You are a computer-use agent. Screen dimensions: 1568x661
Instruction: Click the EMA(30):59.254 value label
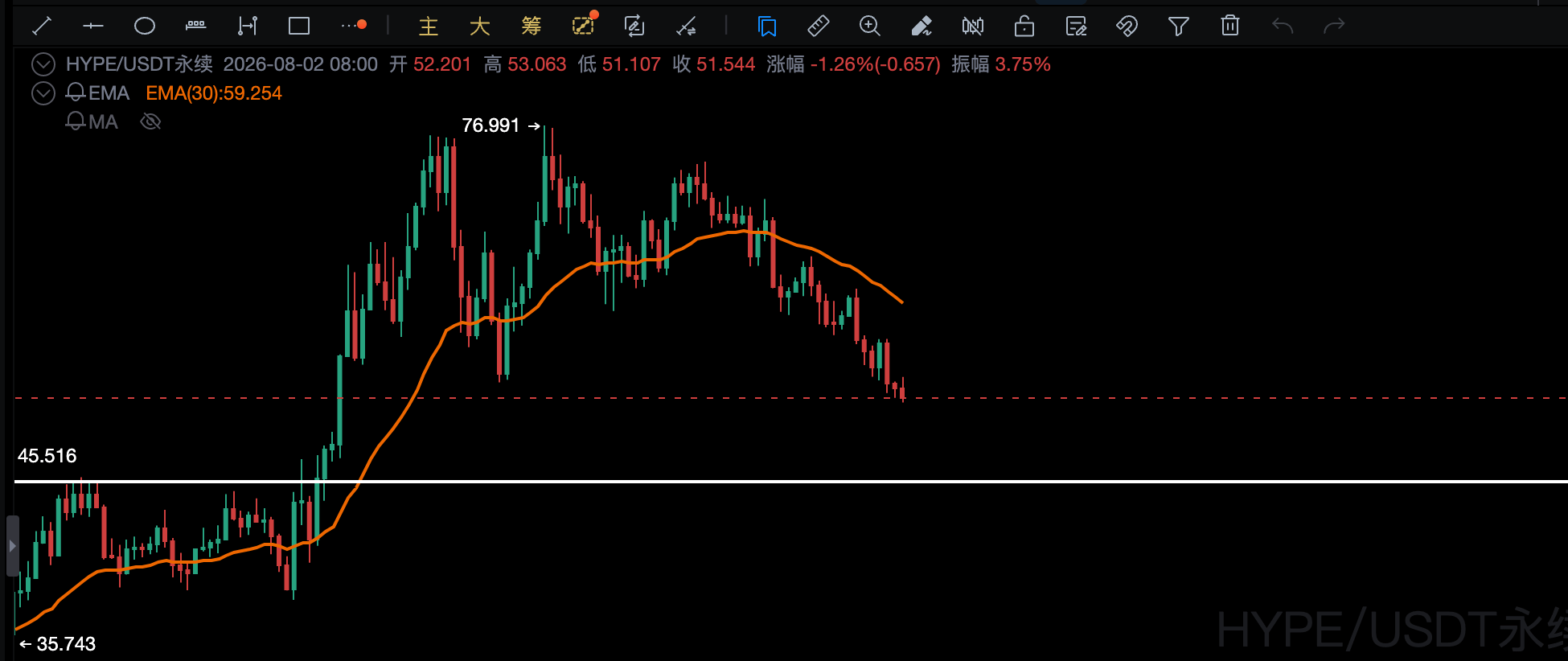(x=214, y=93)
